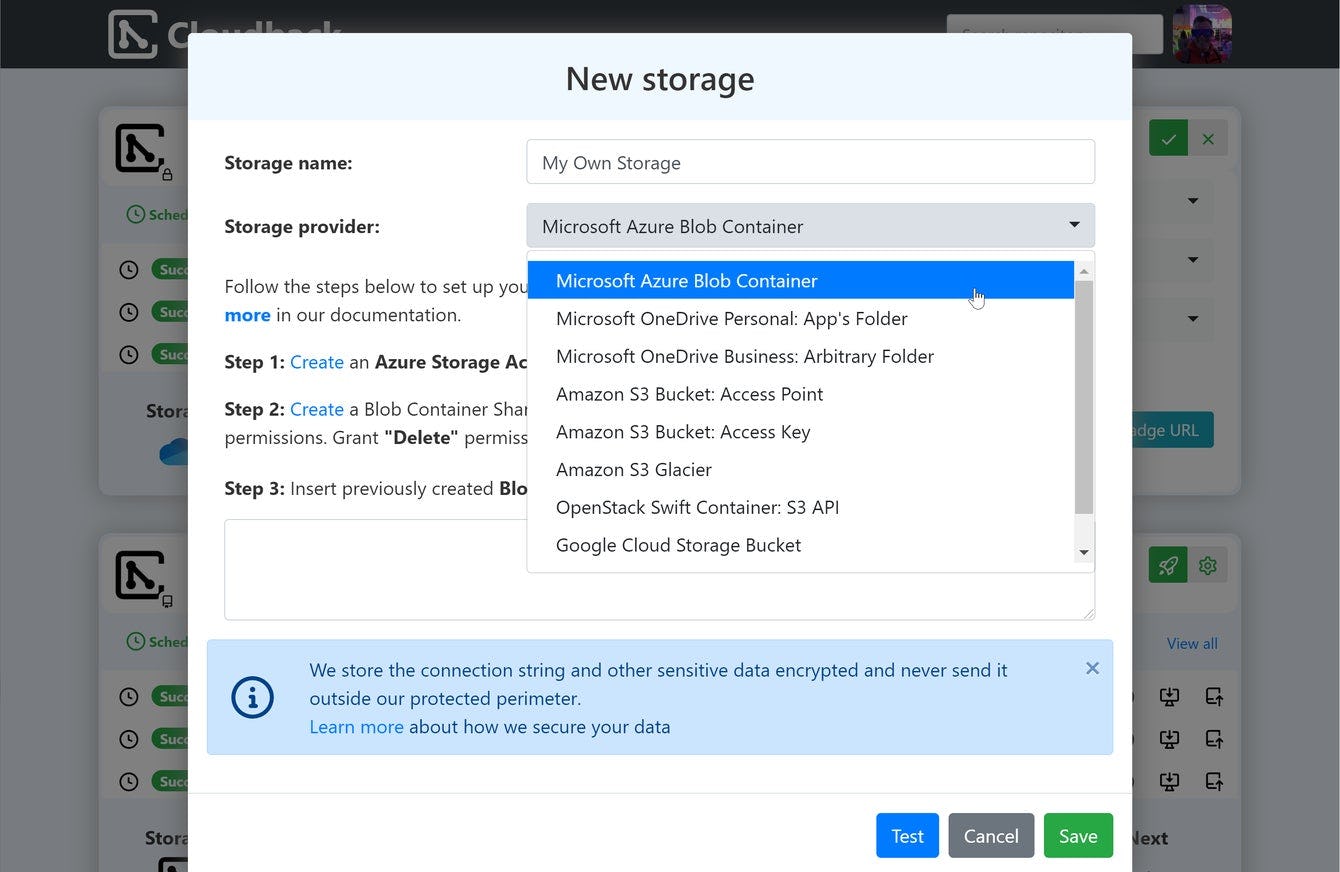This screenshot has width=1340, height=872.
Task: Open the repository backup settings gear icon
Action: [1208, 565]
